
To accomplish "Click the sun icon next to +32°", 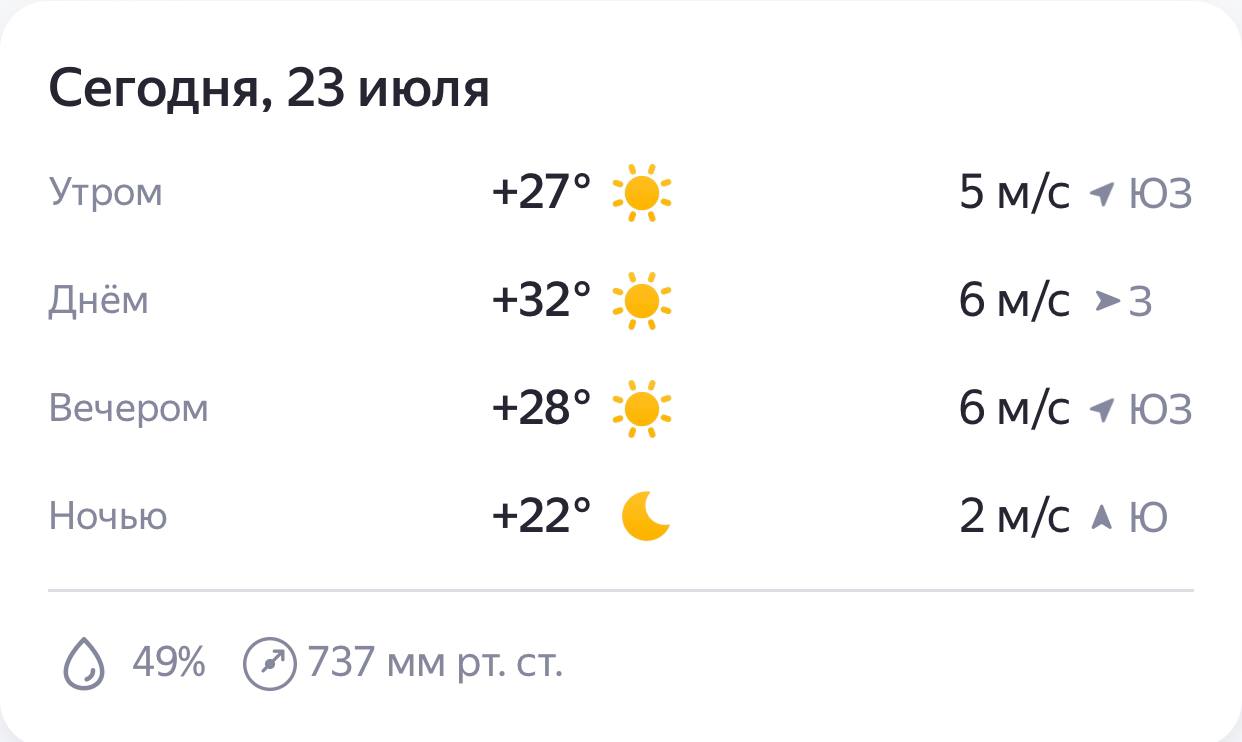I will tap(642, 300).
